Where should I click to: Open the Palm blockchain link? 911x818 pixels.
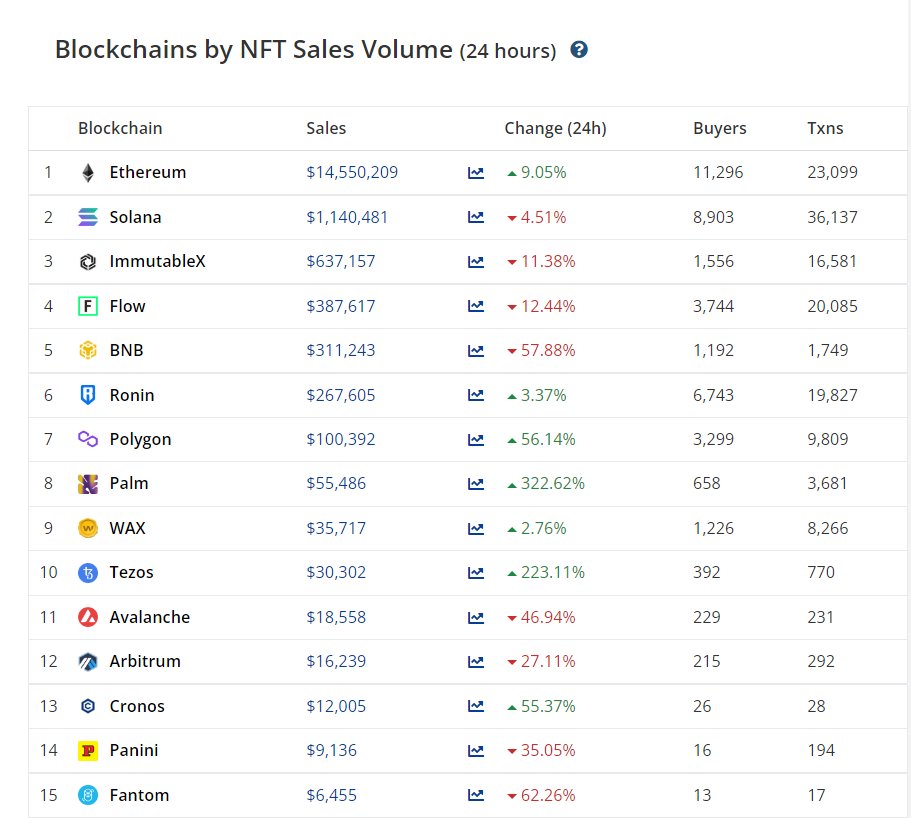[x=129, y=483]
